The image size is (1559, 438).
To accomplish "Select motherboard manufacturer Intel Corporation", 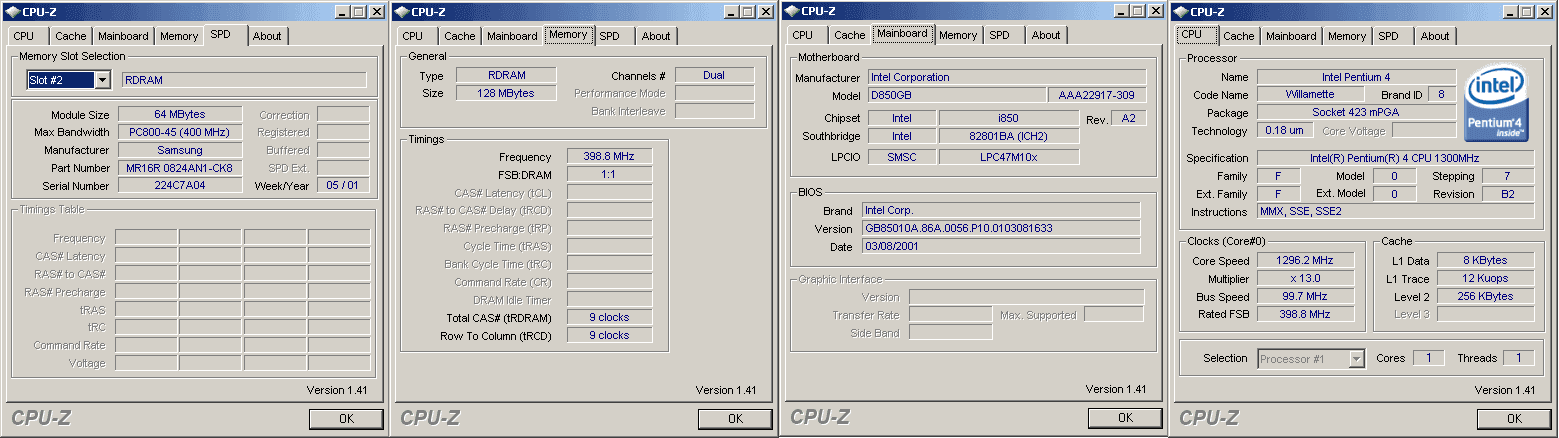I will tap(1005, 77).
